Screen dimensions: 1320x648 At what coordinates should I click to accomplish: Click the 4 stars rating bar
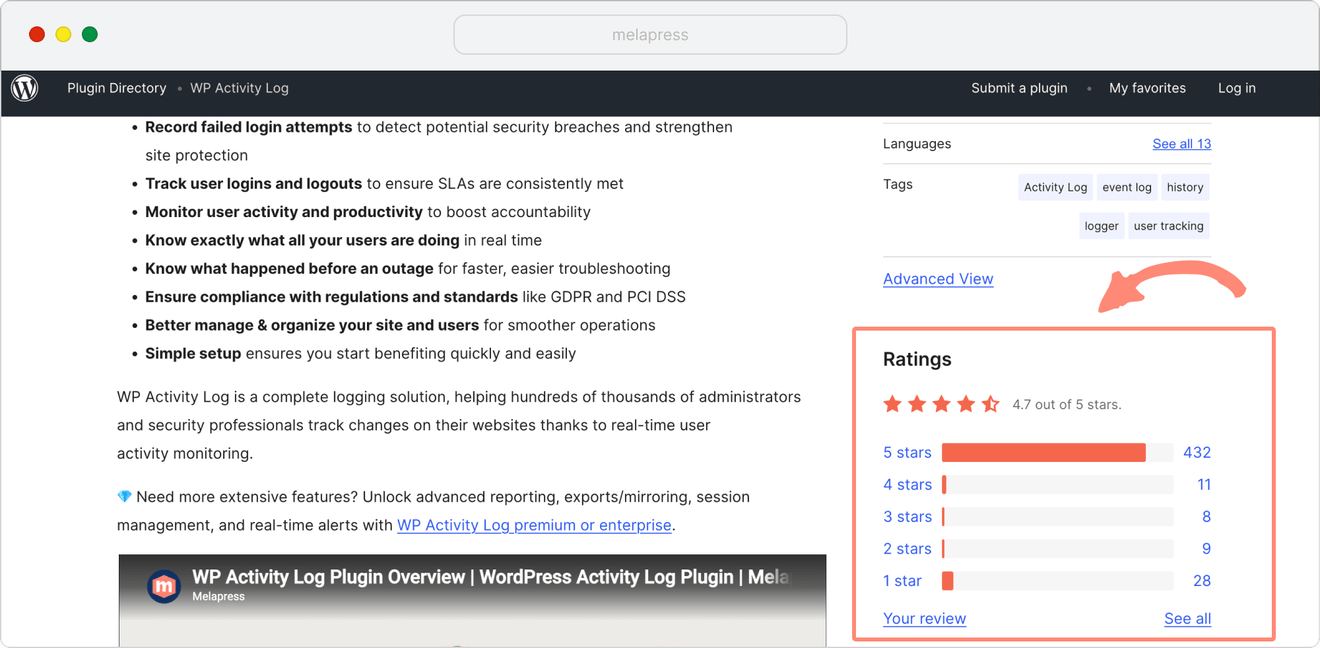[1057, 485]
